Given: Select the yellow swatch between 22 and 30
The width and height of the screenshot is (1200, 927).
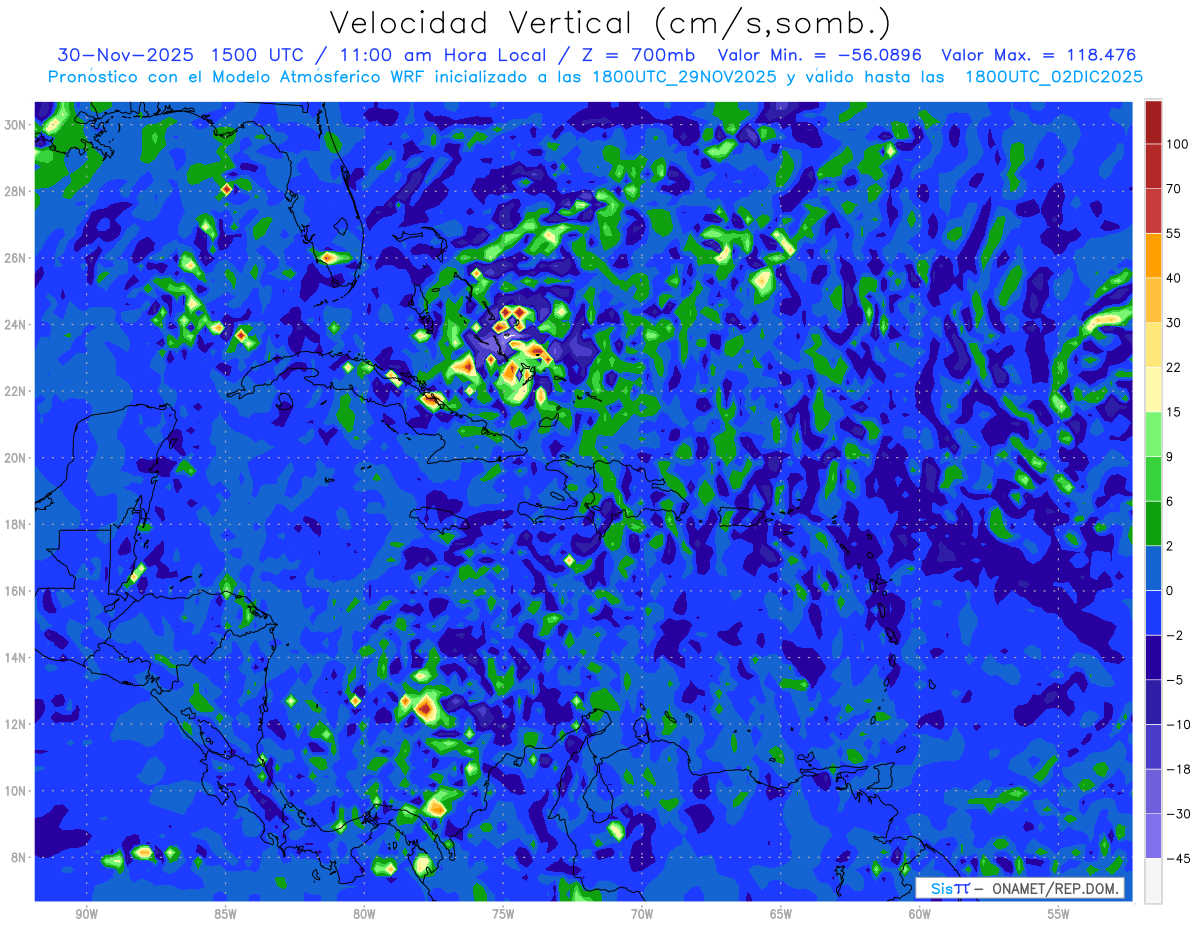Looking at the screenshot, I should click(1153, 345).
